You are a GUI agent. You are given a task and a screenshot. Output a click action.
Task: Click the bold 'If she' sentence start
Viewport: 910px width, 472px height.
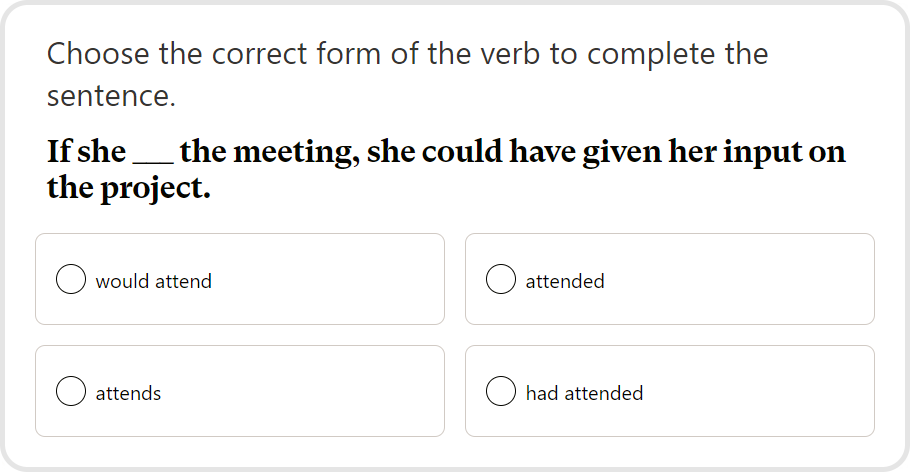tap(86, 152)
